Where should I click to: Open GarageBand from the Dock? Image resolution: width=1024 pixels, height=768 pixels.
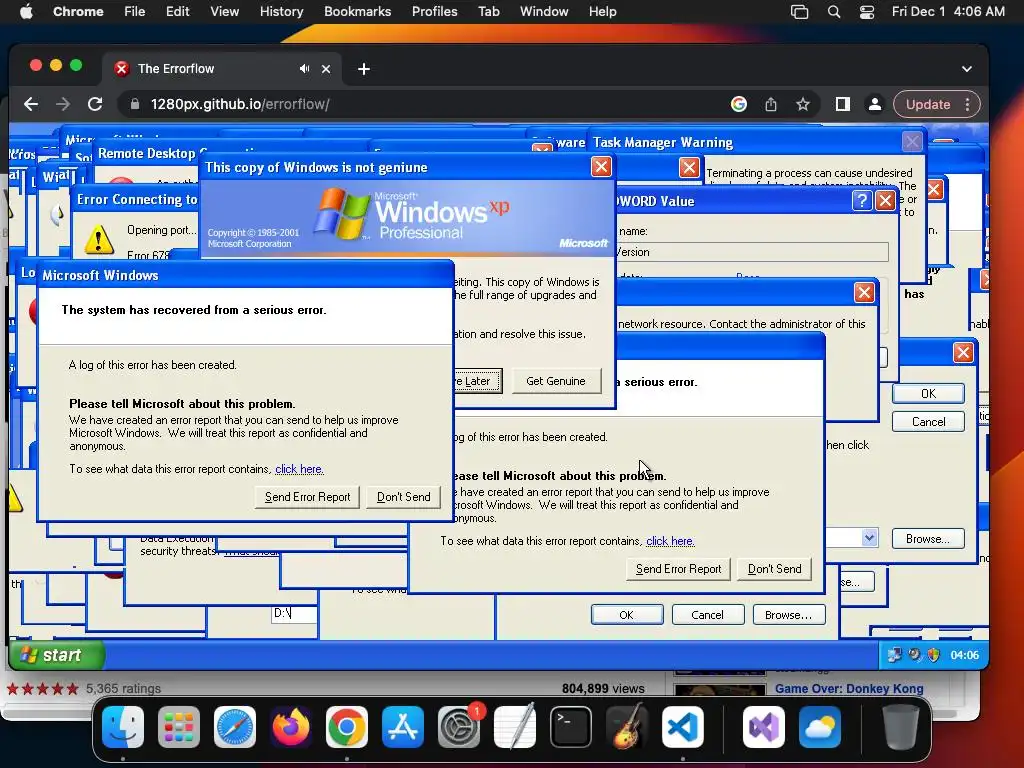tap(627, 727)
